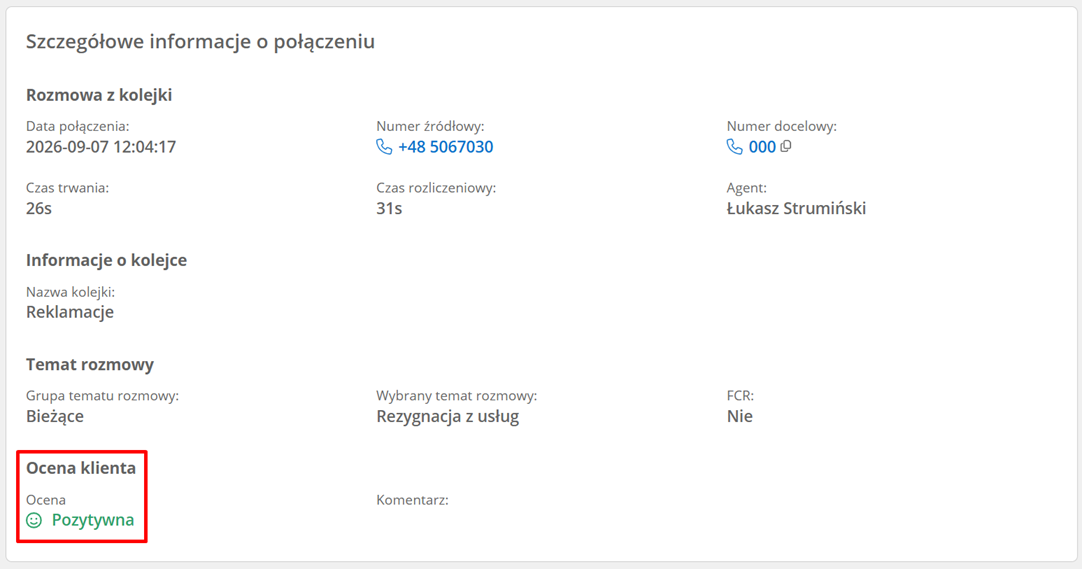The width and height of the screenshot is (1082, 569).
Task: Click agent name Łukasz Strumiński
Action: (x=796, y=208)
